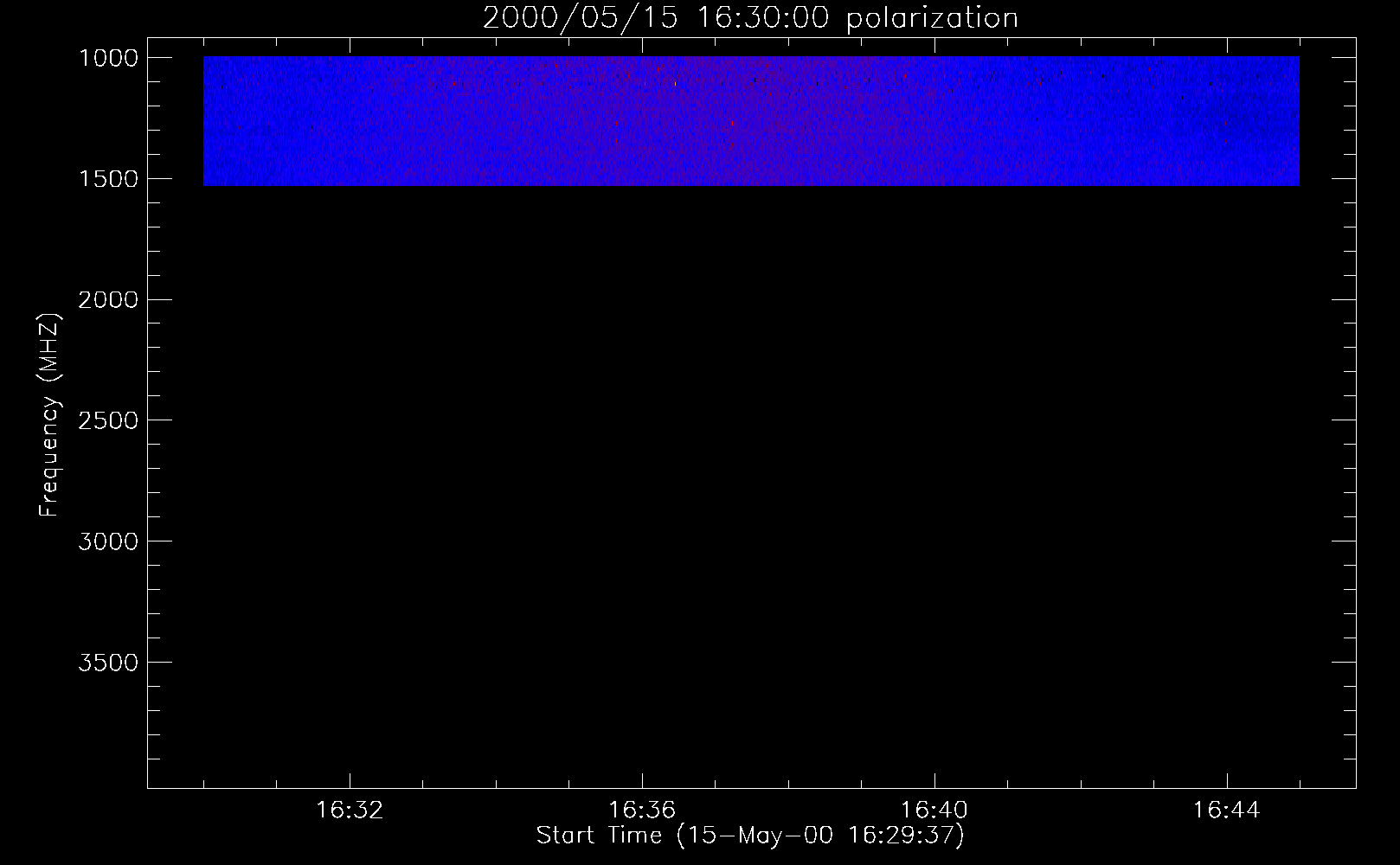Image resolution: width=1400 pixels, height=865 pixels.
Task: Click the blue polarization spectrogram band
Action: tap(751, 121)
